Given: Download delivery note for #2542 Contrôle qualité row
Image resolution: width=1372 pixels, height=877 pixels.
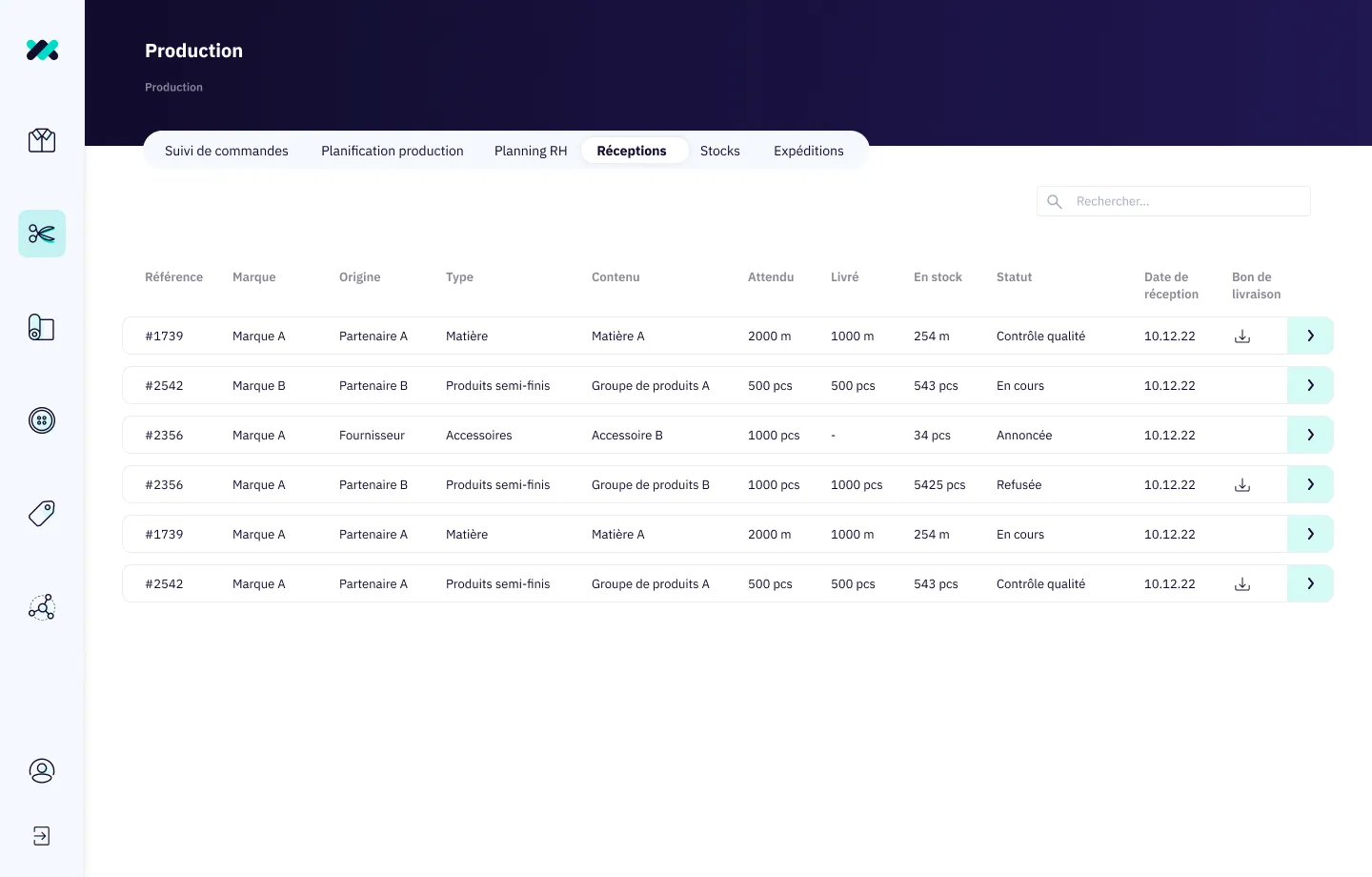Looking at the screenshot, I should pos(1242,584).
